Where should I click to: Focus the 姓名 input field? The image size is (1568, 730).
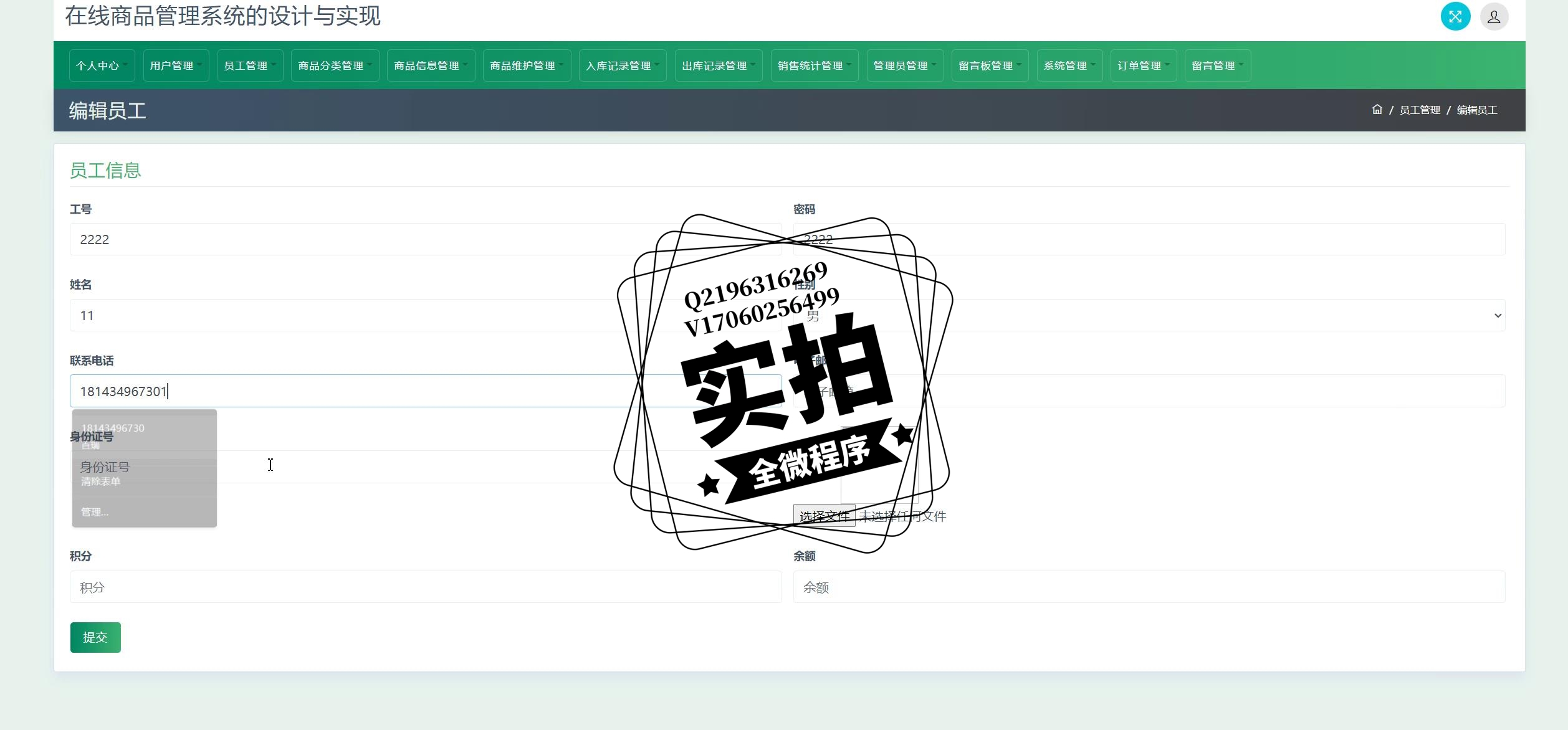point(426,315)
